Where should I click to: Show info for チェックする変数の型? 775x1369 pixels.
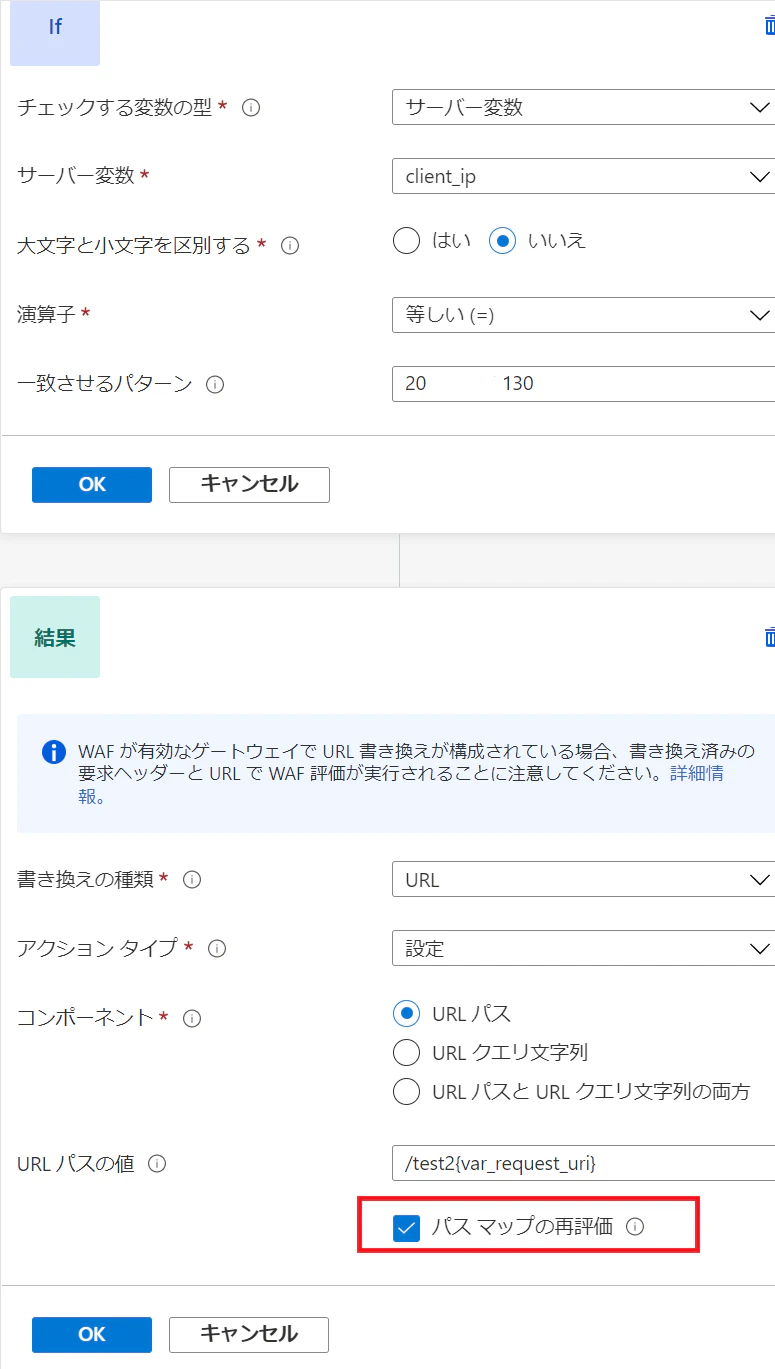pos(251,107)
